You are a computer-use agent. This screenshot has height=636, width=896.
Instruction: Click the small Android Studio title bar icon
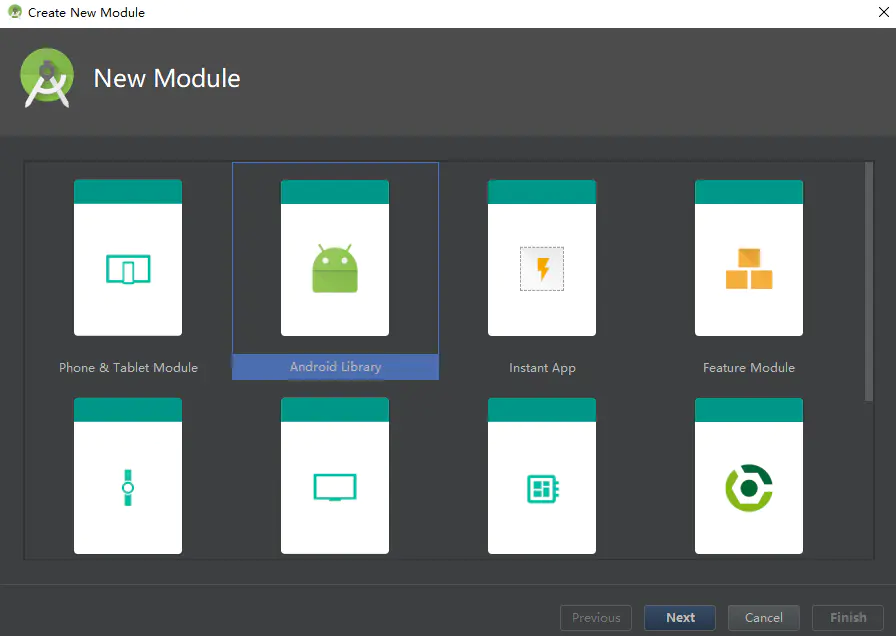coord(15,12)
